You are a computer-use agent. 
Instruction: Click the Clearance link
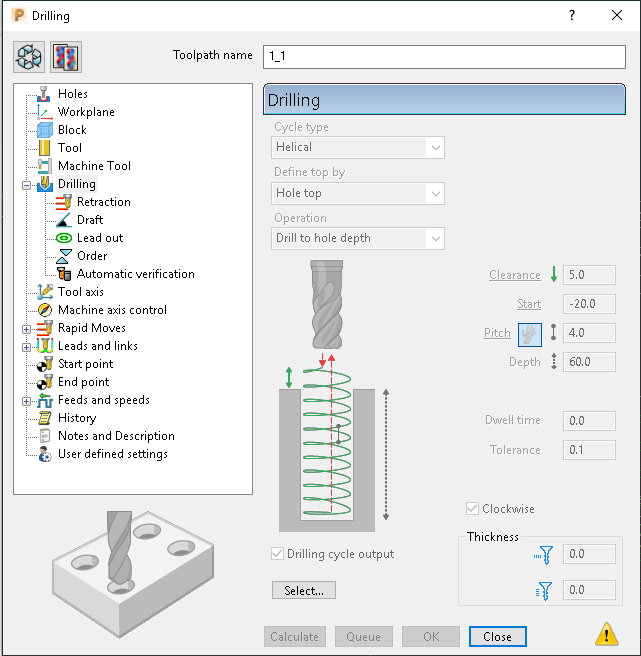(515, 275)
